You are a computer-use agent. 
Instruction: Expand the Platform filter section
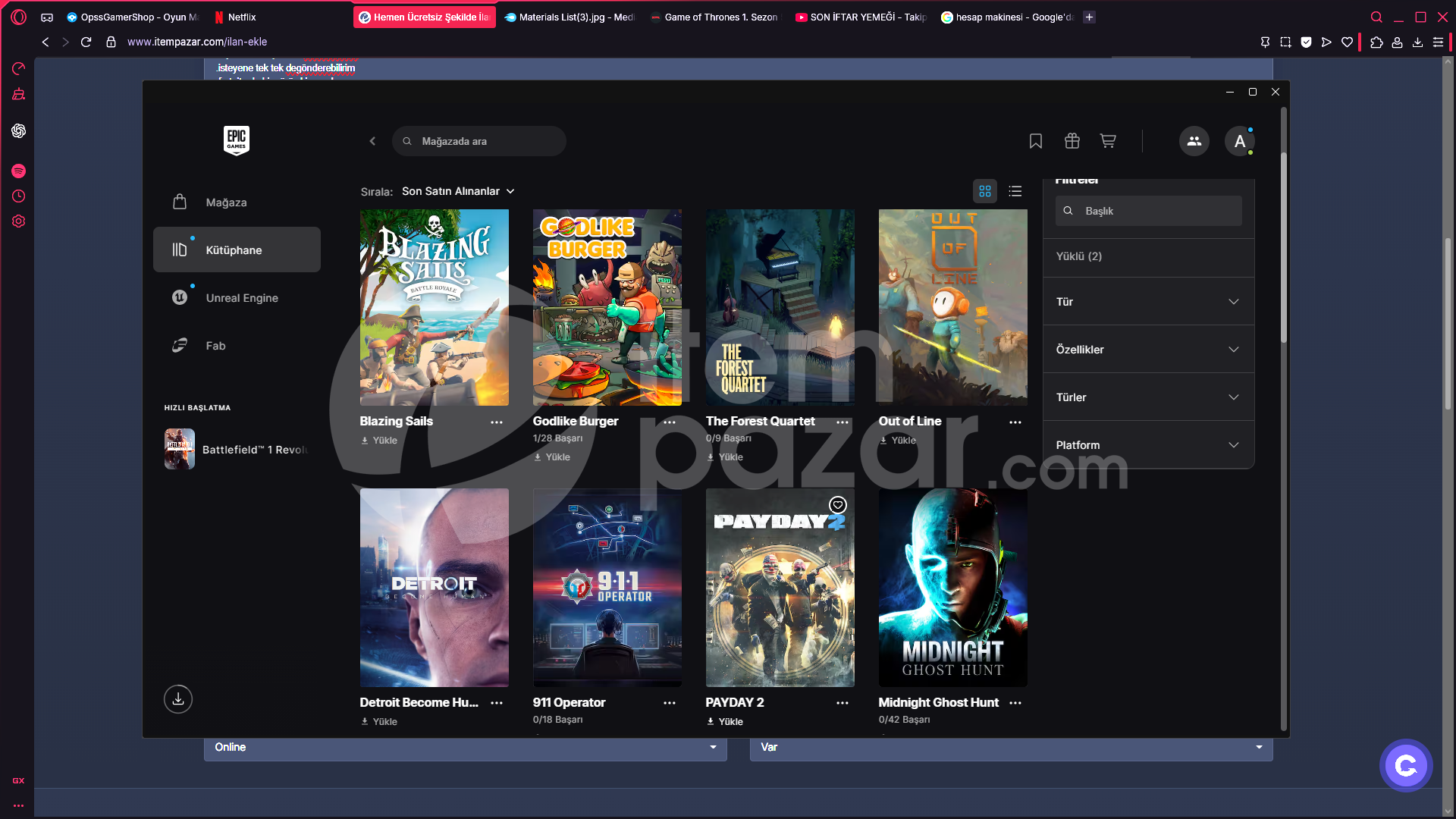click(x=1148, y=445)
